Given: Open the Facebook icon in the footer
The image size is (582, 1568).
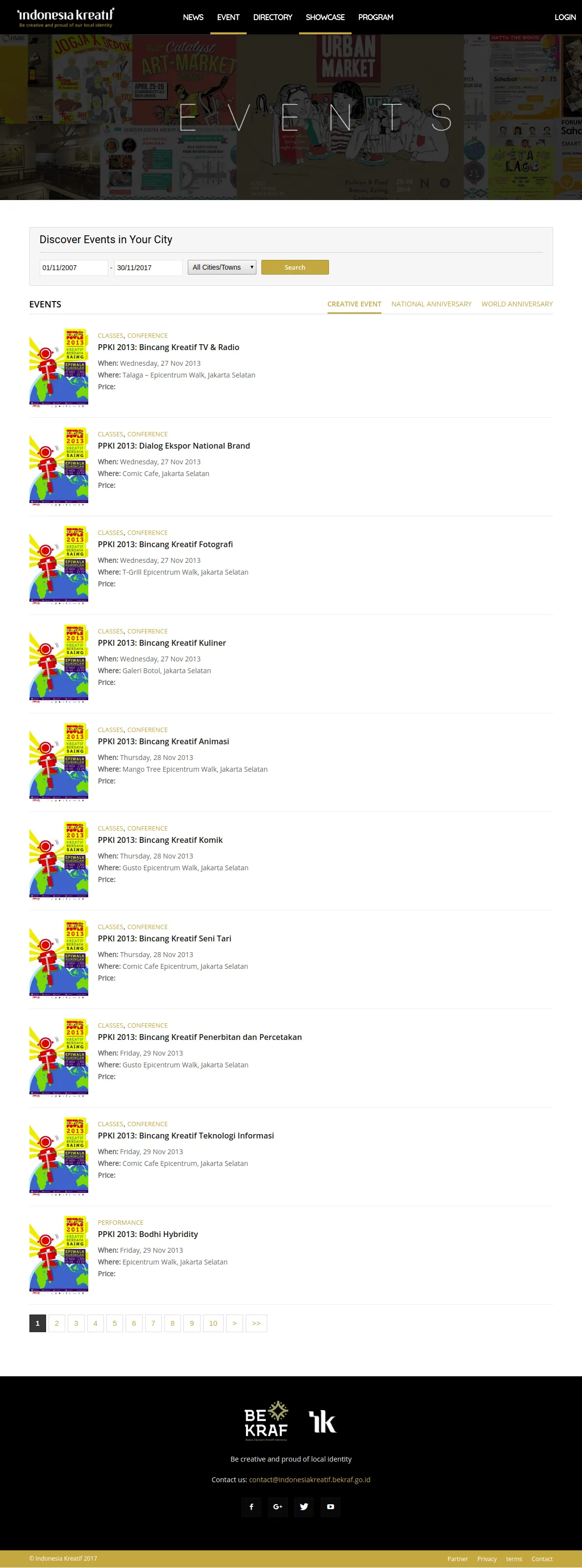Looking at the screenshot, I should click(x=252, y=1507).
